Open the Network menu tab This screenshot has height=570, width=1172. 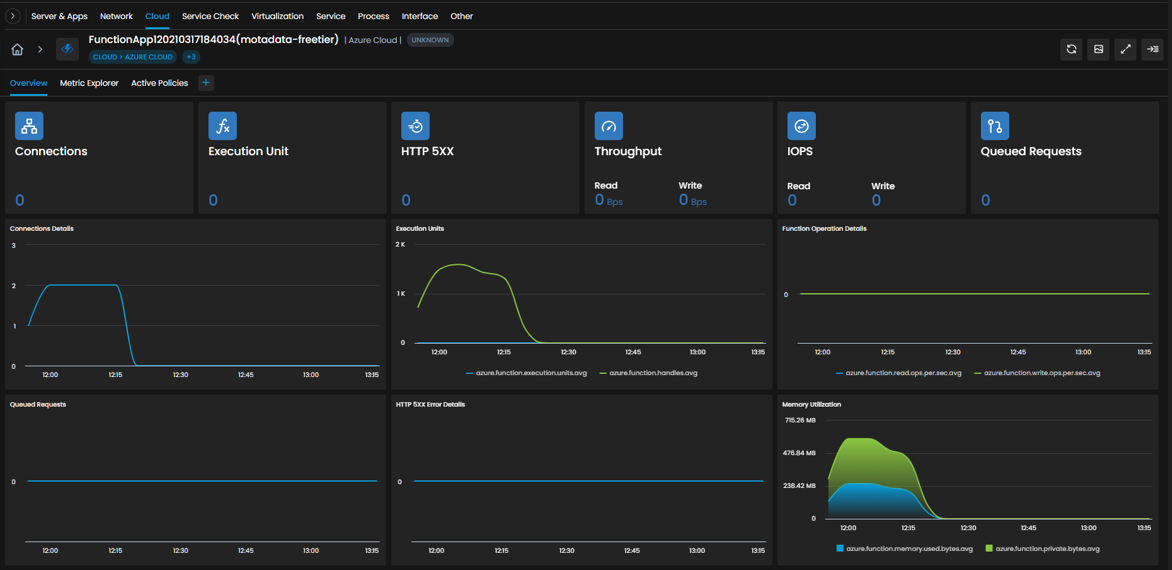click(116, 16)
